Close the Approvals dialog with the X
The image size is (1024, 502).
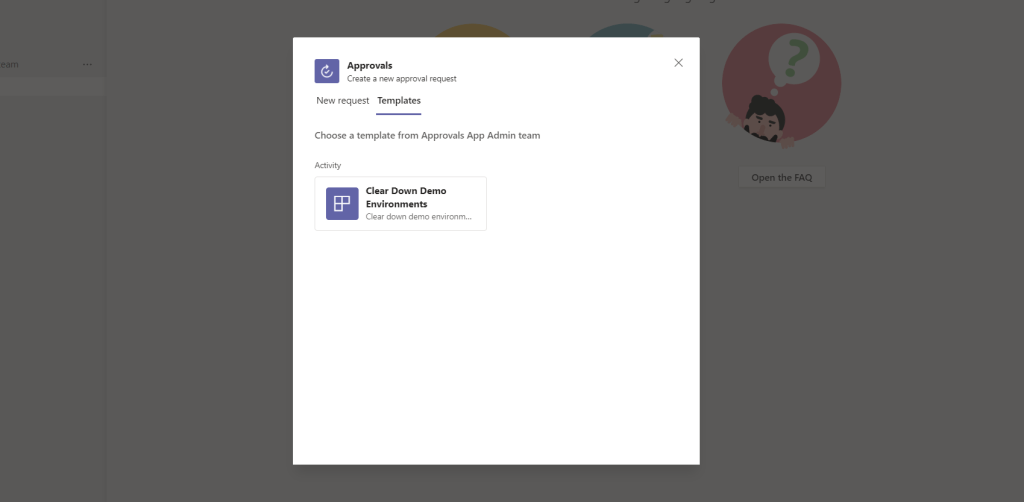[x=678, y=63]
